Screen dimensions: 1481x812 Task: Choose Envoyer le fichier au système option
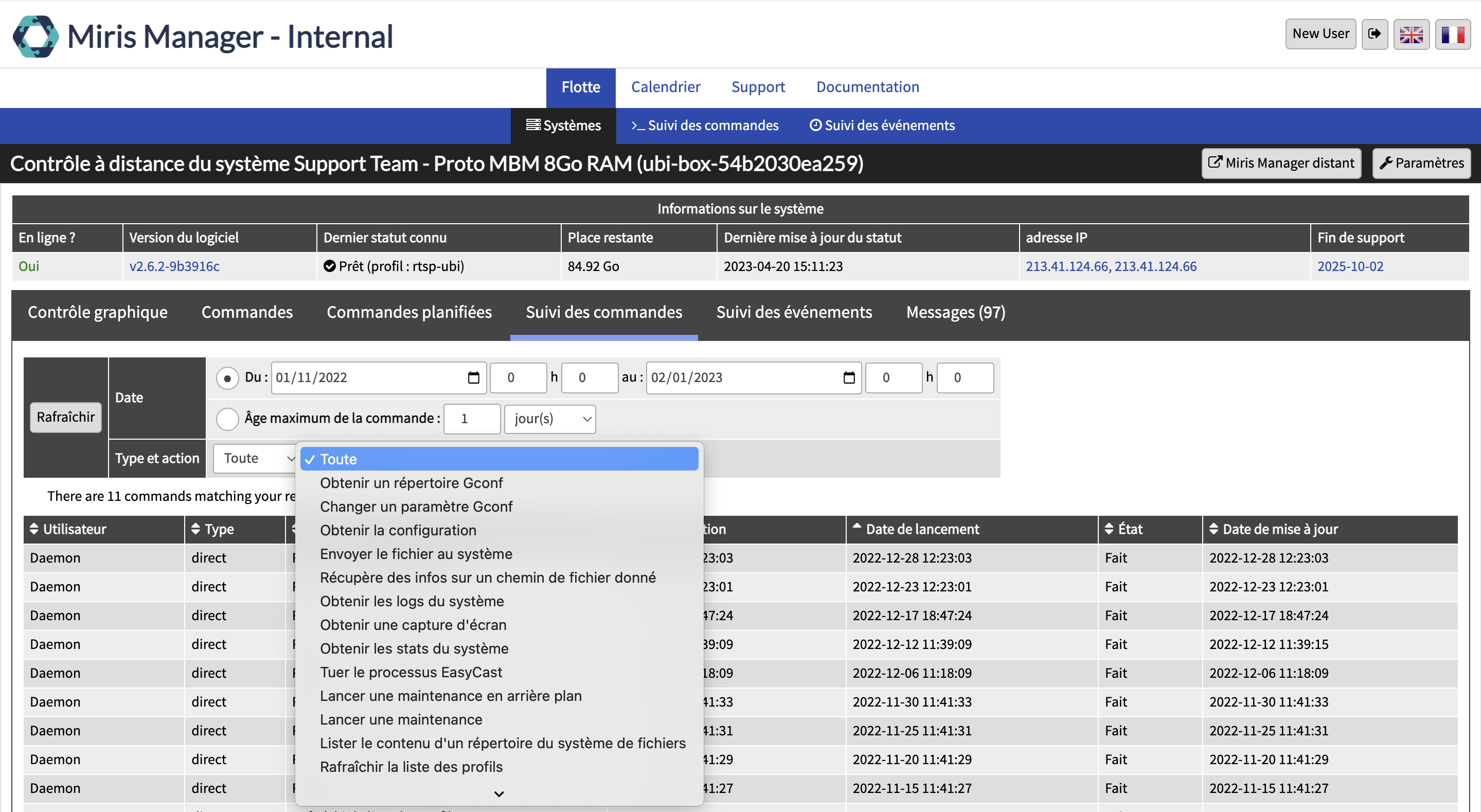click(499, 553)
